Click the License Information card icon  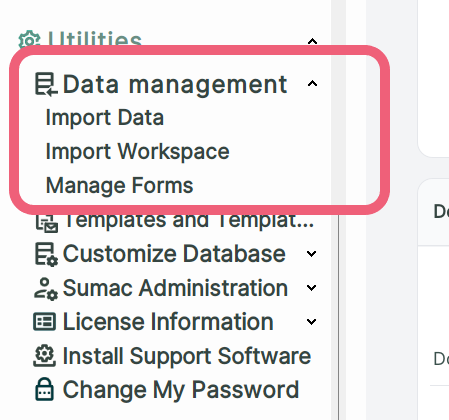tap(45, 322)
